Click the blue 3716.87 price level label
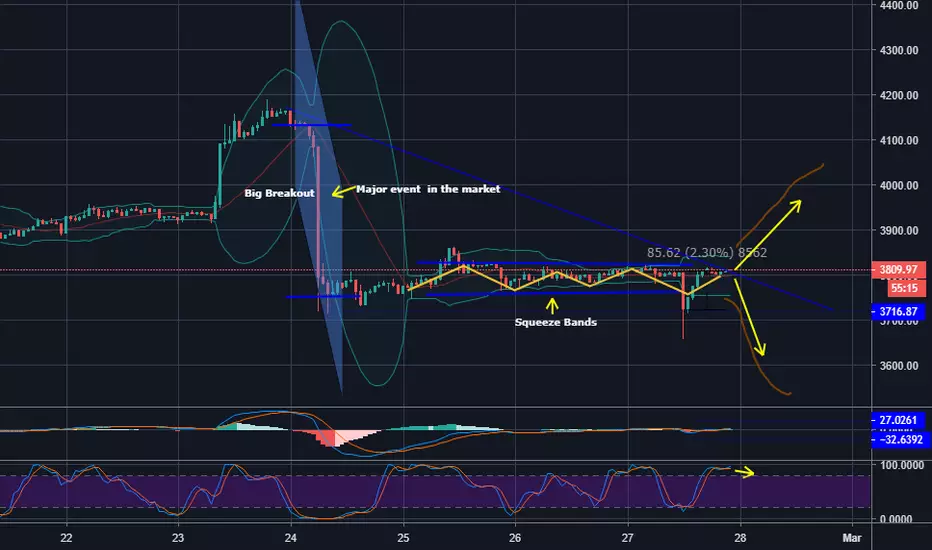Screen dimensions: 932x550 [x=898, y=312]
